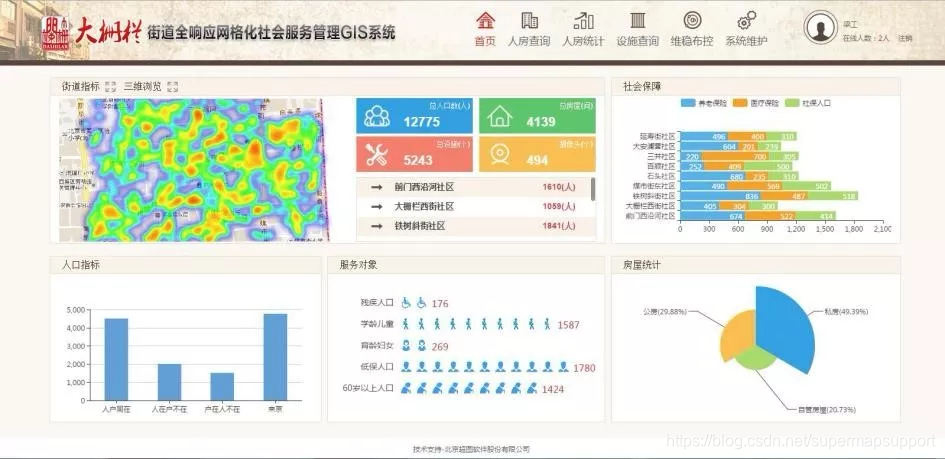Click the 674 blue segment for 前门西沿河社区
This screenshot has height=459, width=945.
pyautogui.click(x=712, y=216)
